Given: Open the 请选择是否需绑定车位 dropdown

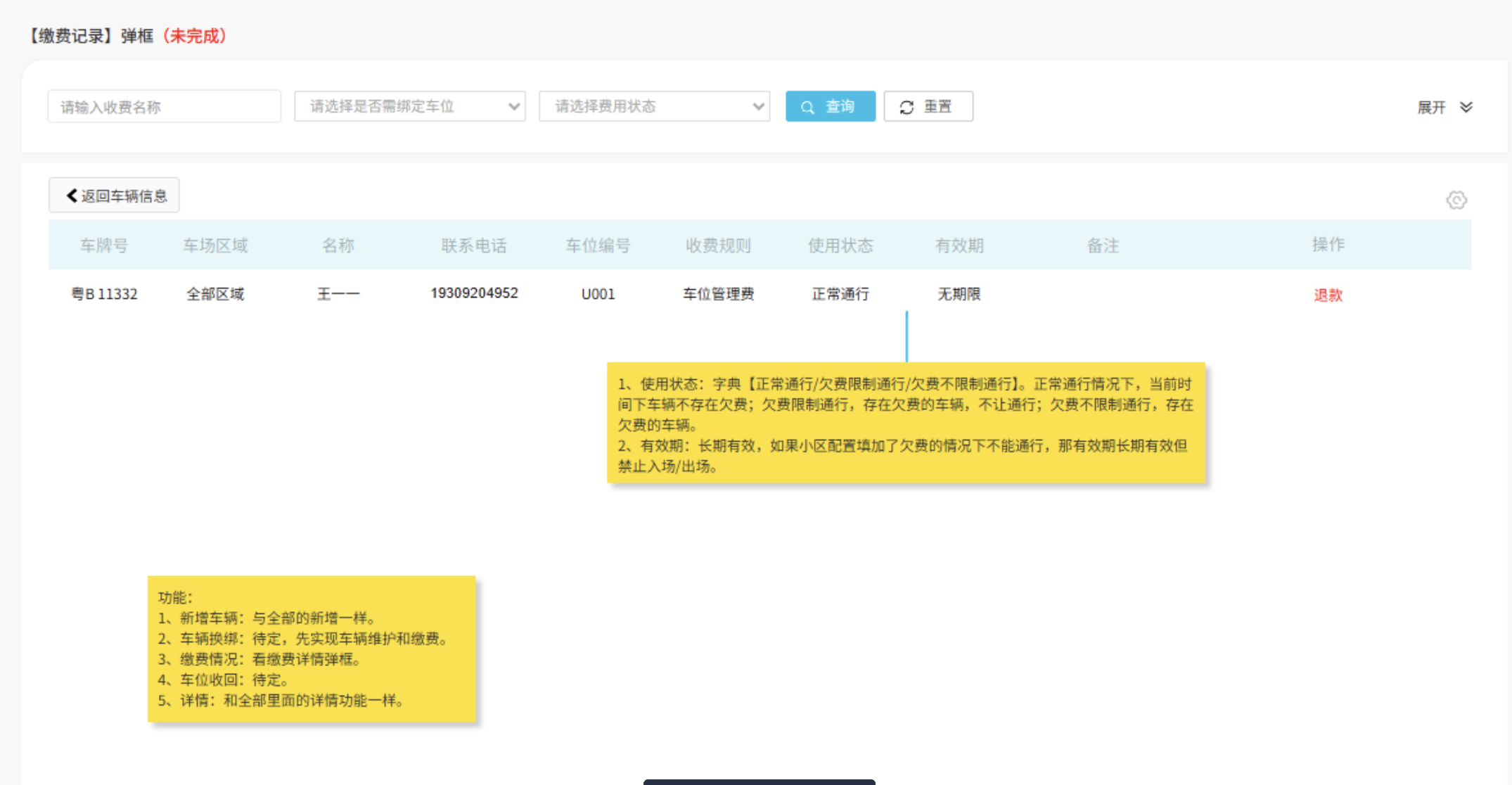Looking at the screenshot, I should pyautogui.click(x=409, y=106).
